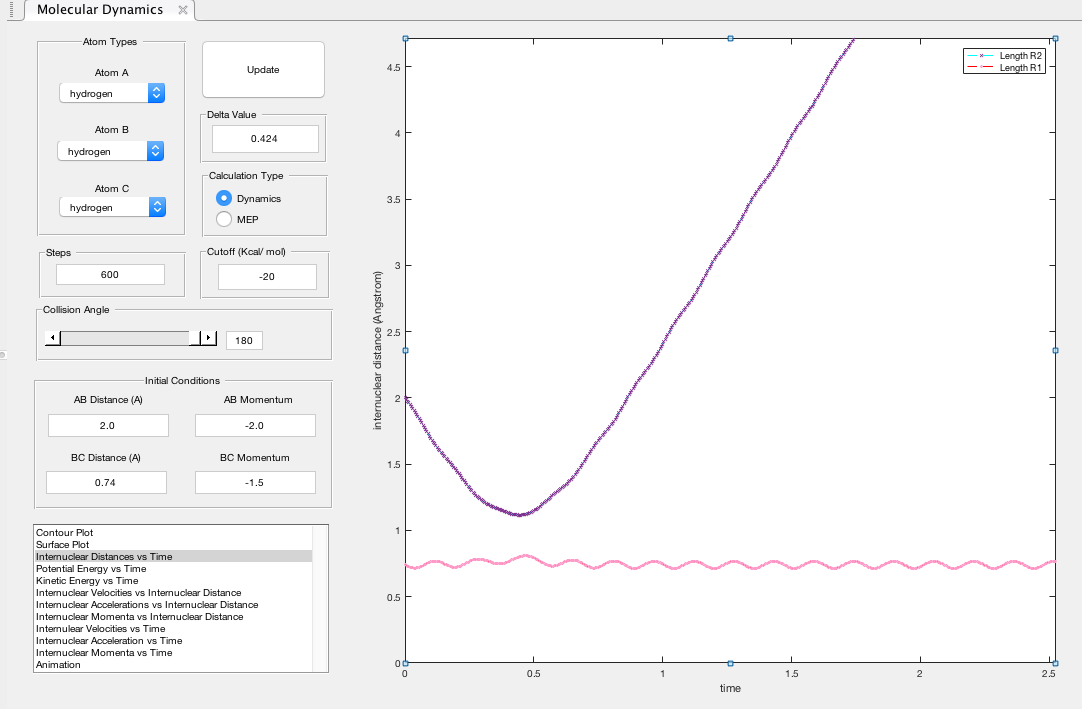Click the tab bar drag grip icon
The width and height of the screenshot is (1082, 709).
pyautogui.click(x=12, y=9)
